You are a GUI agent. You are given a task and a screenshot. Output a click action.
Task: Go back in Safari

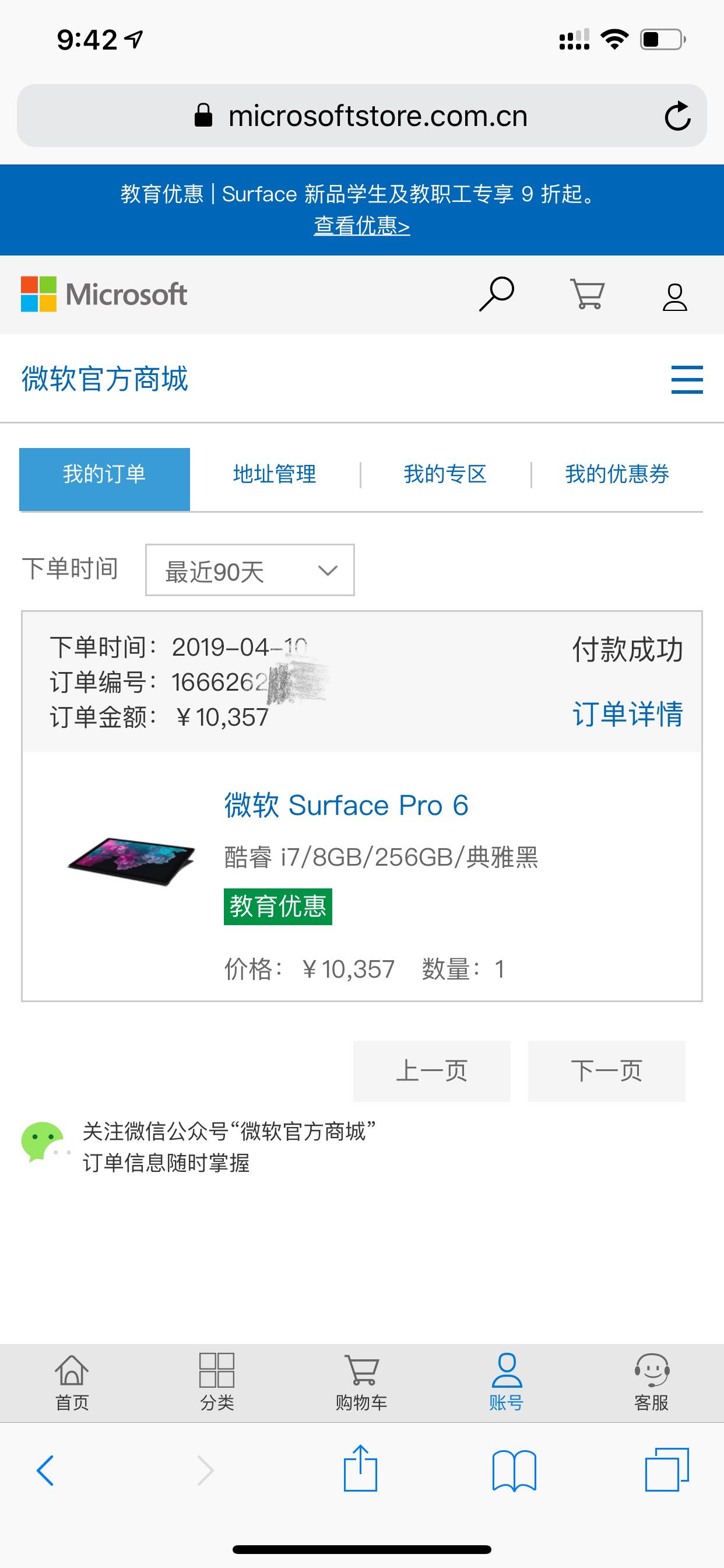click(x=45, y=1471)
